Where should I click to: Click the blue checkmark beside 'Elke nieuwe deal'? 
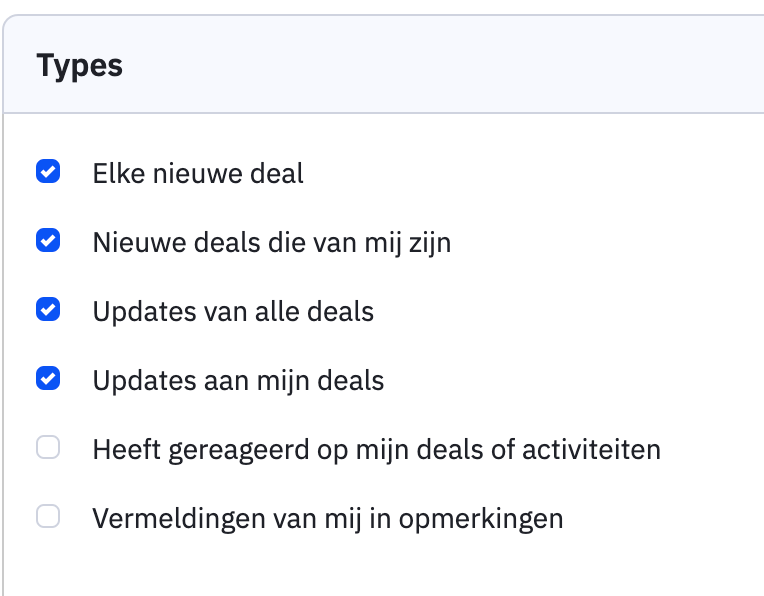pyautogui.click(x=48, y=172)
